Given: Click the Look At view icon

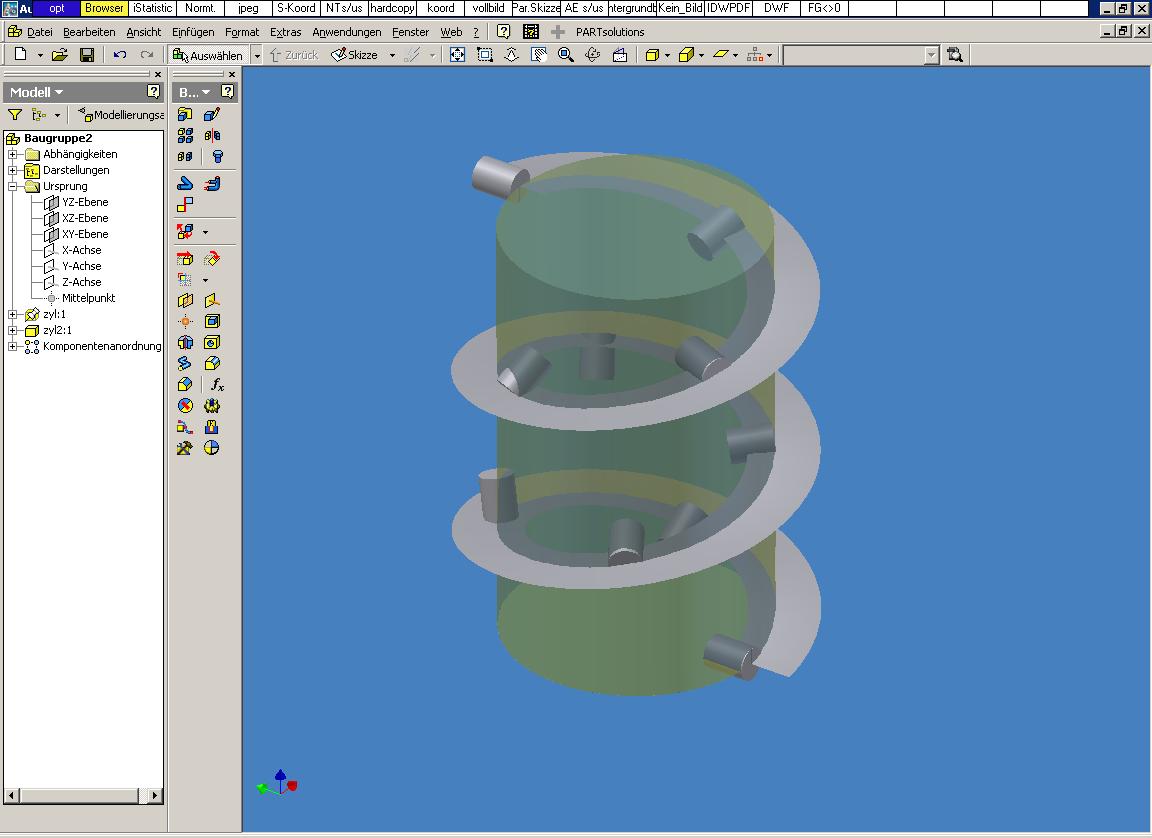Looking at the screenshot, I should click(620, 54).
